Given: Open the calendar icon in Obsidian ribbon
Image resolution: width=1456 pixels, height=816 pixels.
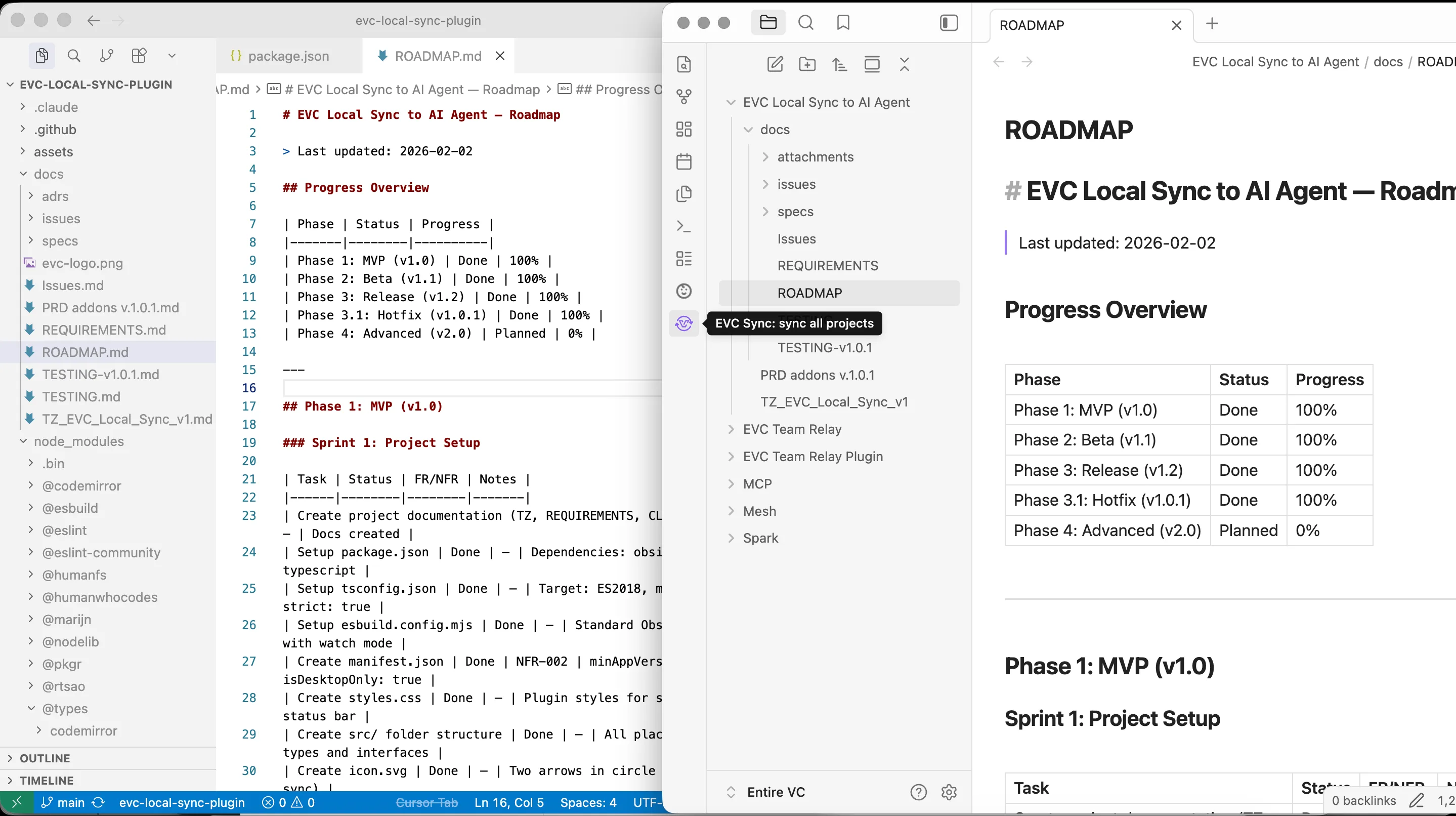Looking at the screenshot, I should click(x=684, y=161).
